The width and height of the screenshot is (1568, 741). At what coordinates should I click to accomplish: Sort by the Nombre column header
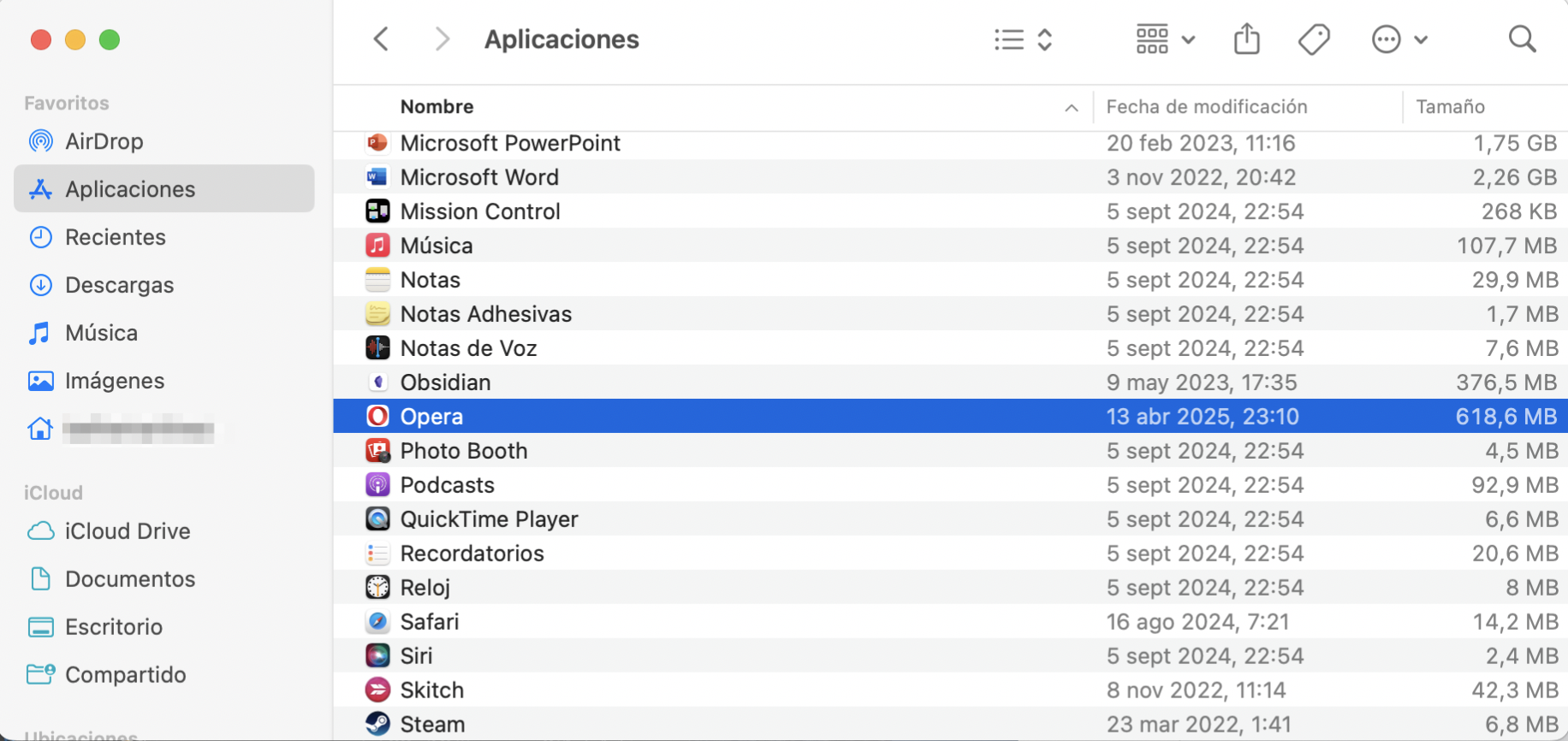(437, 107)
